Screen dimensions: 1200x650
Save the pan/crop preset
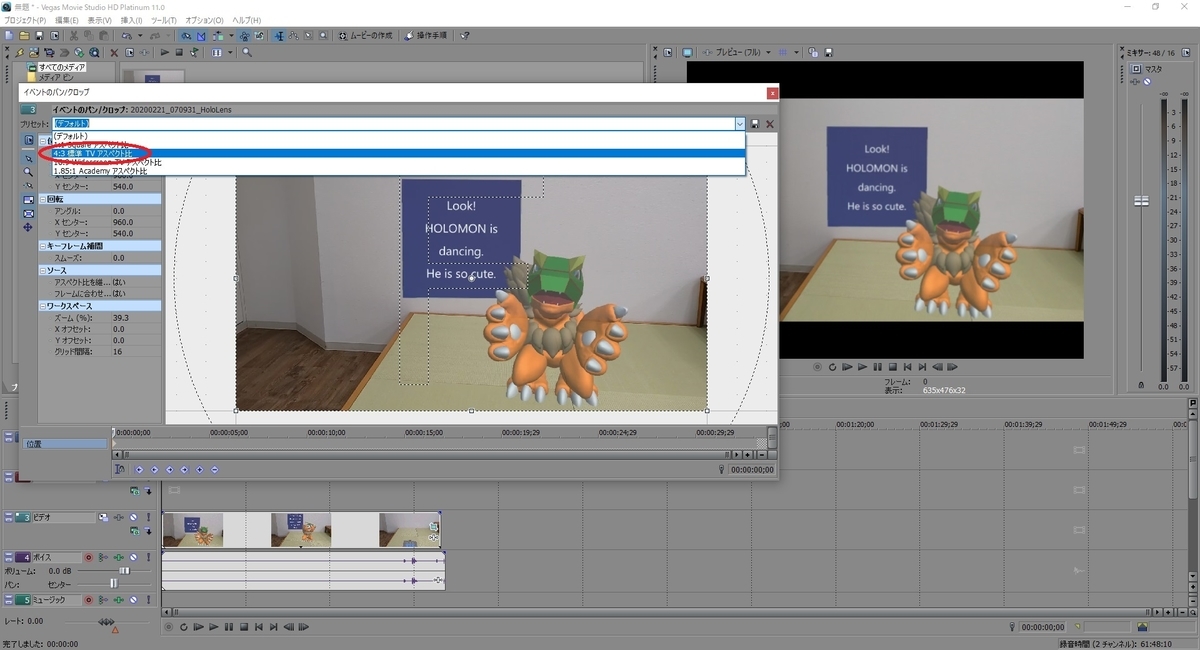[755, 123]
